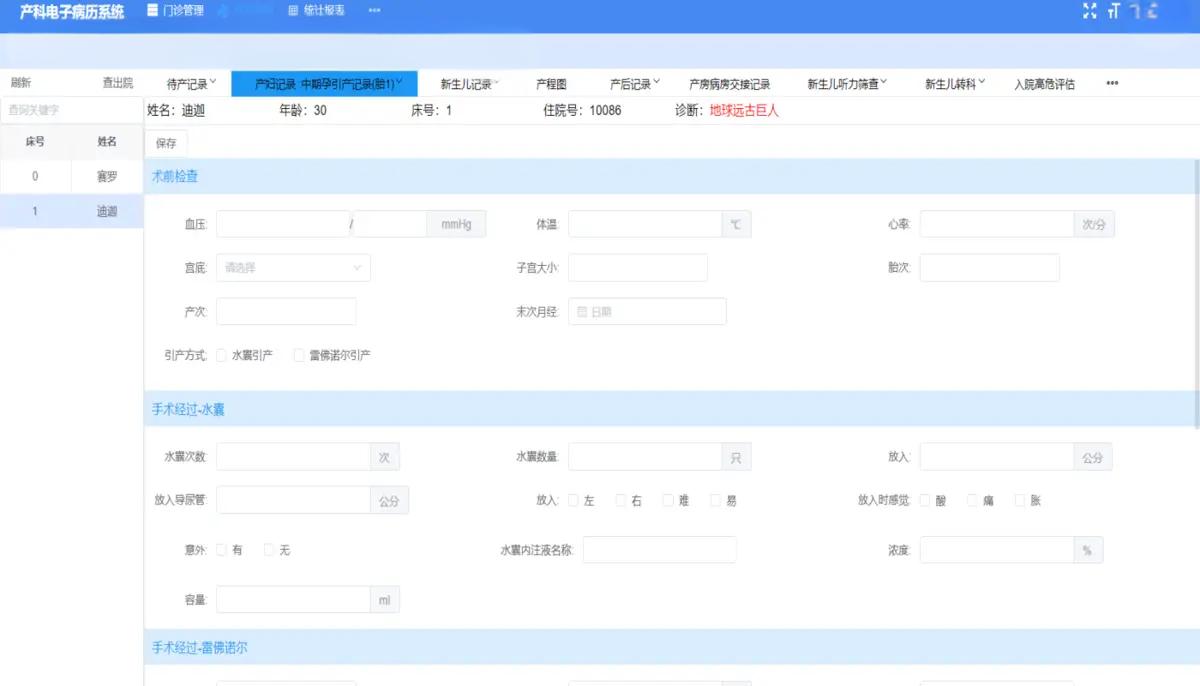Click the 门诊管理 menu icon
Viewport: 1200px width, 686px height.
[x=152, y=11]
